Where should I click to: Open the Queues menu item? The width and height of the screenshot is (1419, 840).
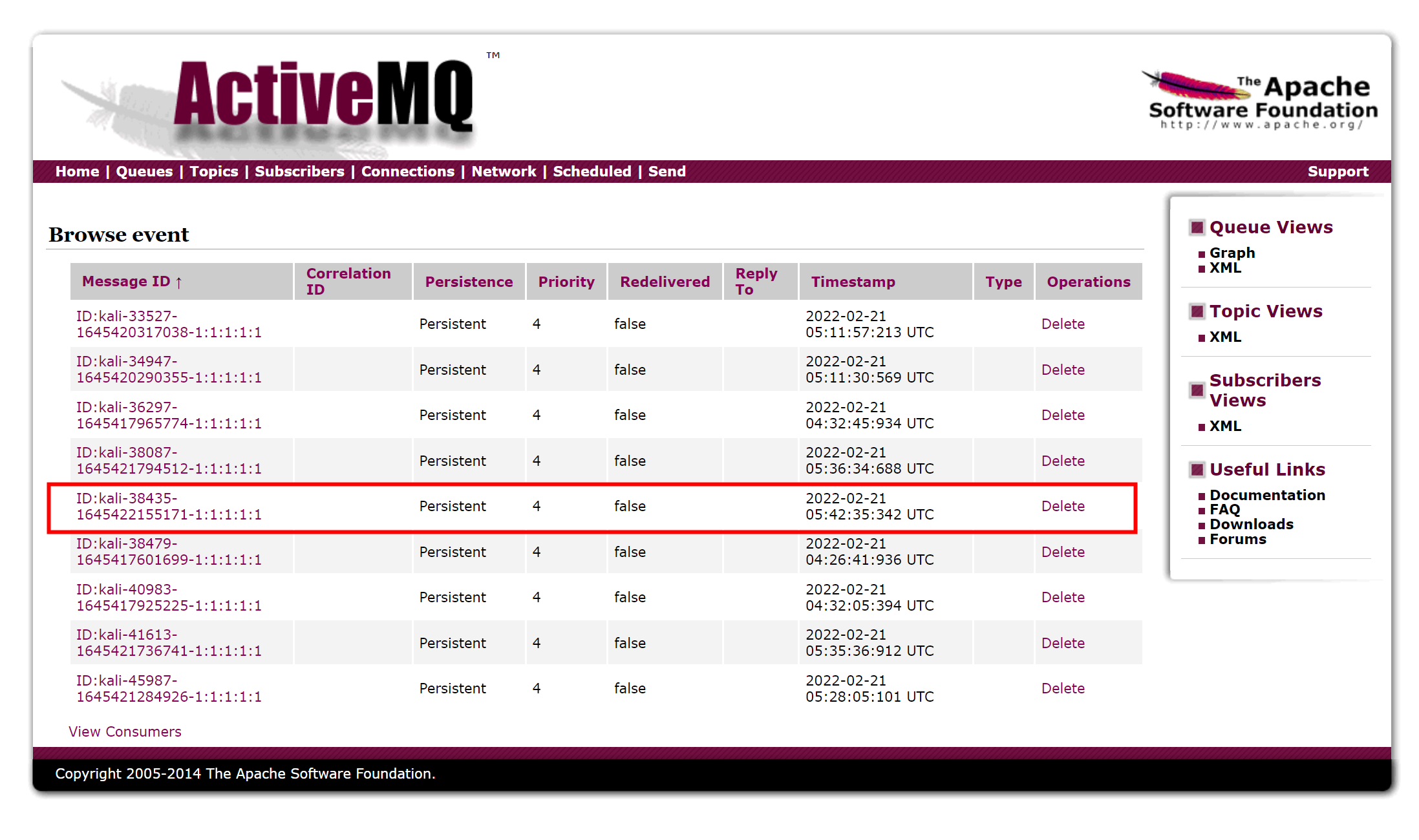[x=144, y=171]
